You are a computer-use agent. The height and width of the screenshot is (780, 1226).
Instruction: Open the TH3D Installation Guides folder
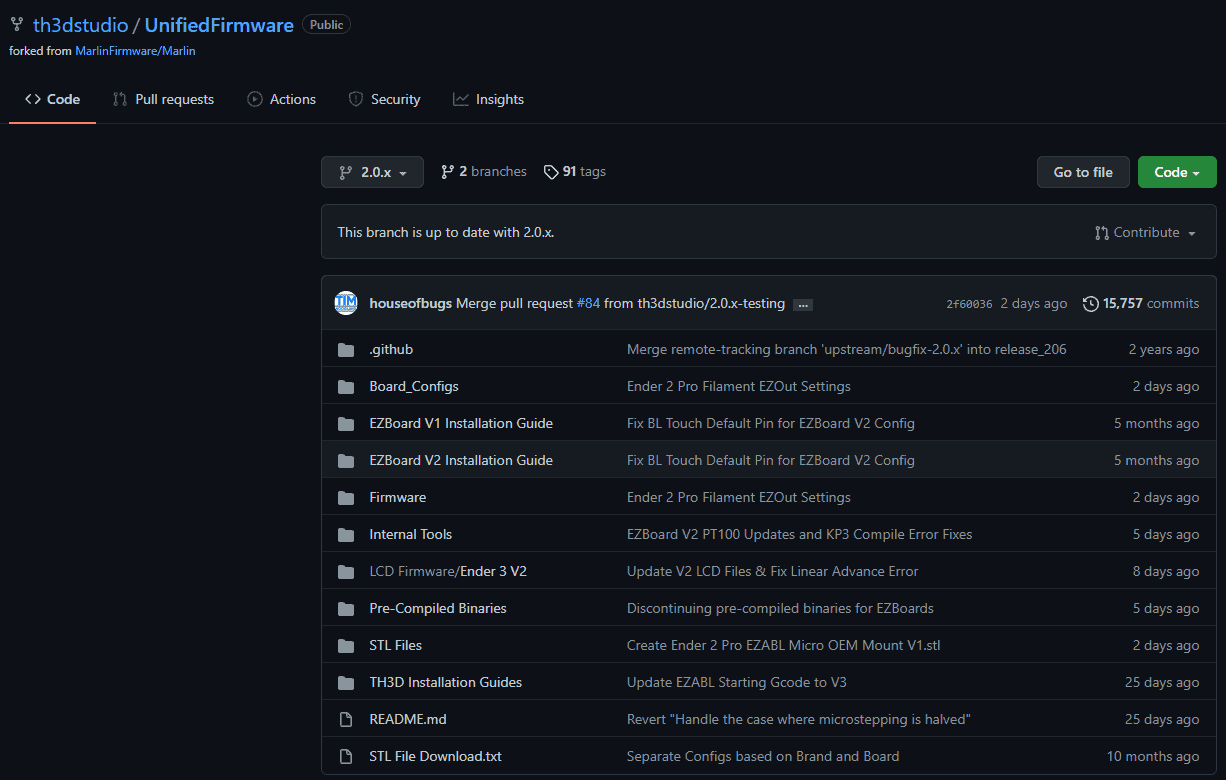pos(446,683)
